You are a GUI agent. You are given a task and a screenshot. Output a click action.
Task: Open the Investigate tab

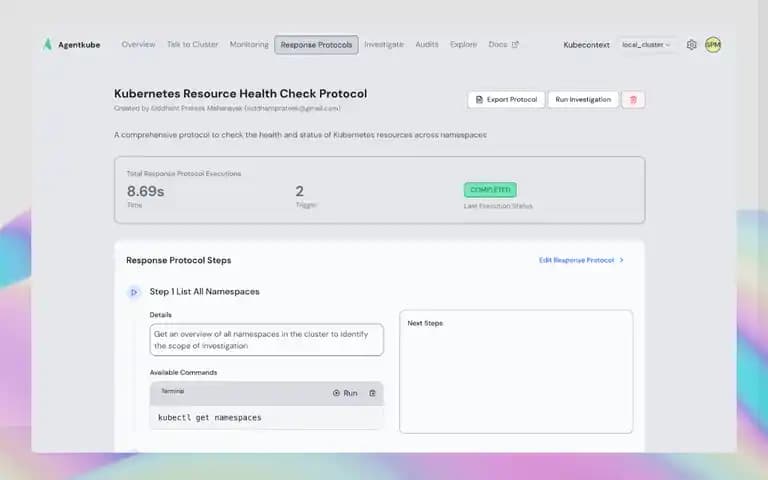tap(384, 44)
